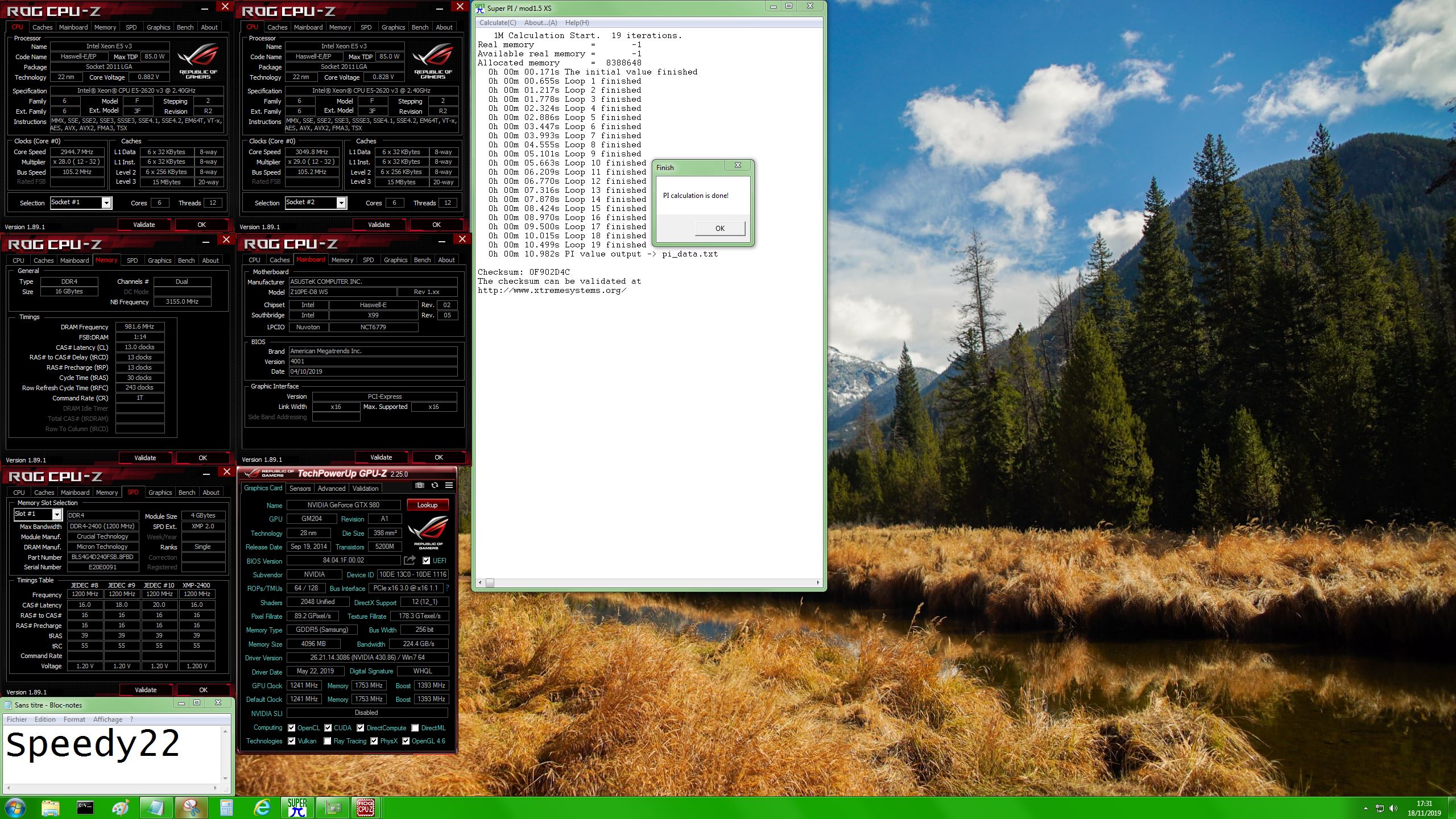Show hidden tray icons arrow
Viewport: 1456px width, 819px height.
1366,808
